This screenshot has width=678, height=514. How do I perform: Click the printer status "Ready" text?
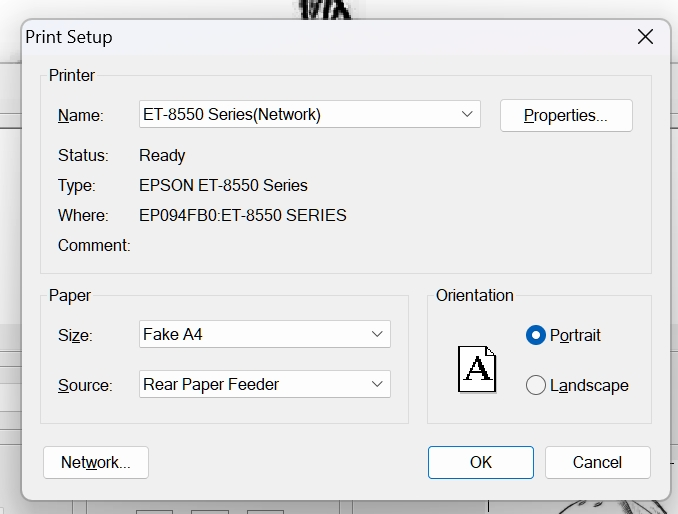click(162, 155)
